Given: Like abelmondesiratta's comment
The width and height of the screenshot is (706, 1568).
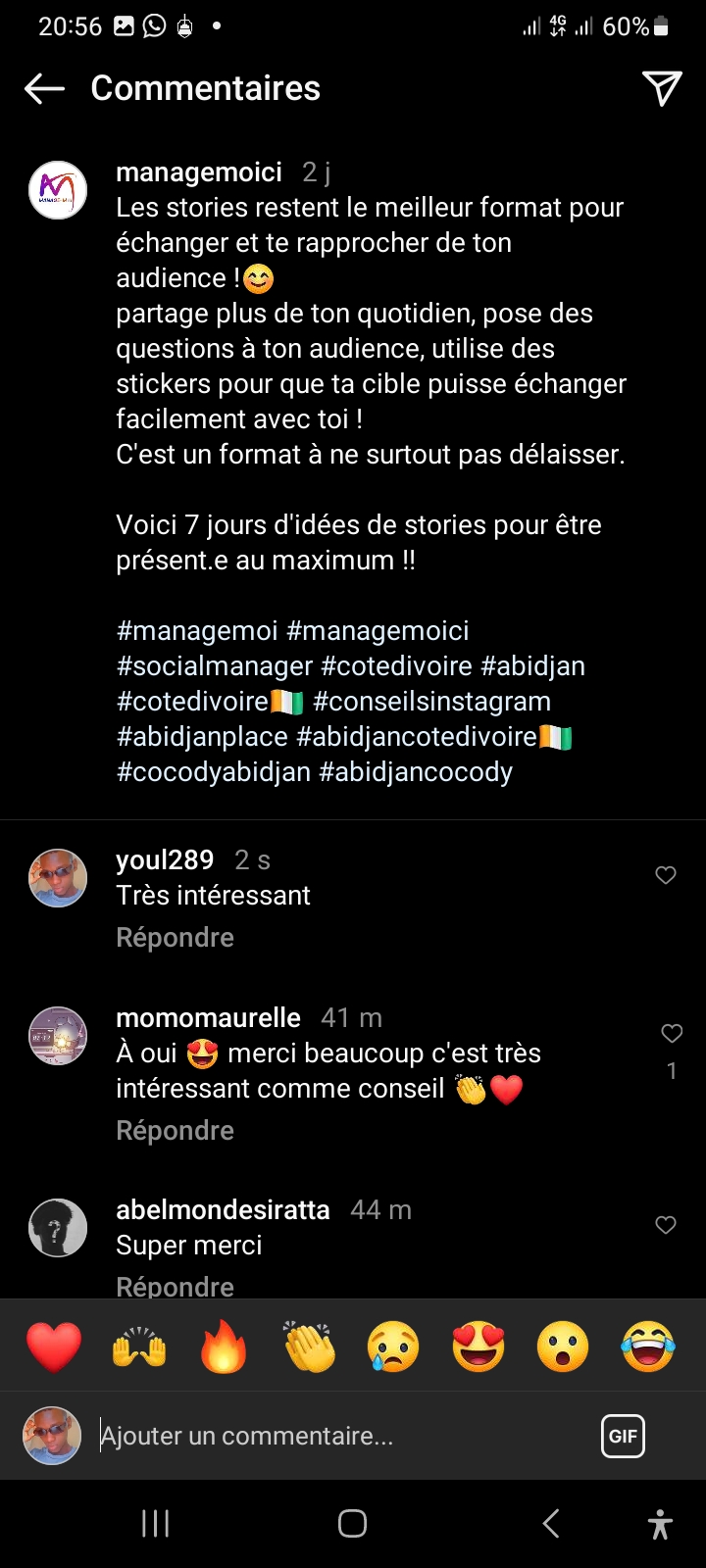Looking at the screenshot, I should point(666,1224).
